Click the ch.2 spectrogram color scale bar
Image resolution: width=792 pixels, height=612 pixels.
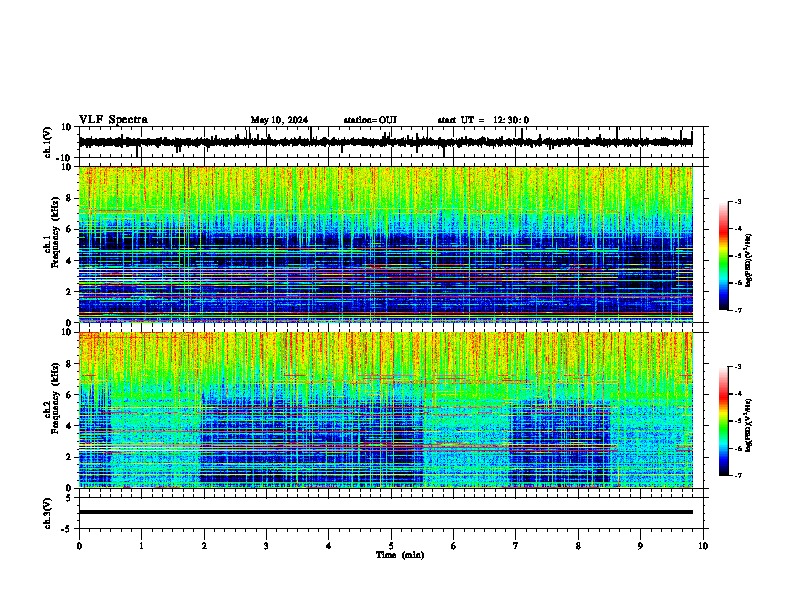tap(723, 421)
